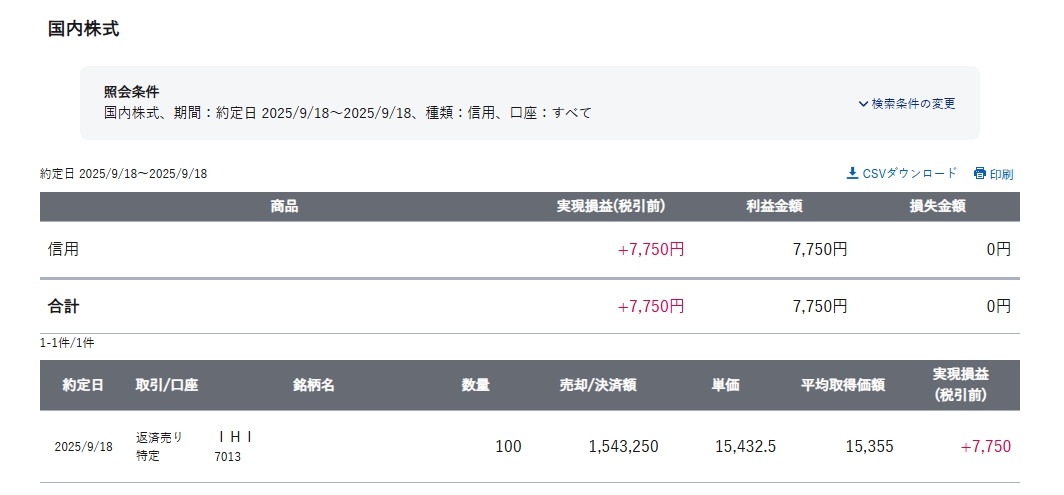Click the 合計 total row label

(x=63, y=306)
